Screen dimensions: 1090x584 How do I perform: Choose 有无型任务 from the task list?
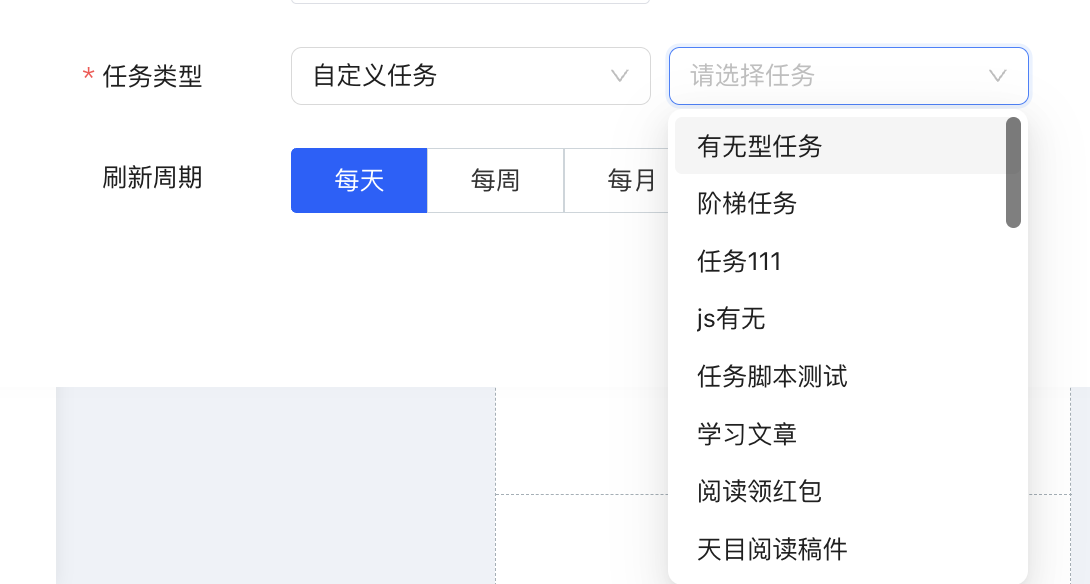tap(760, 147)
